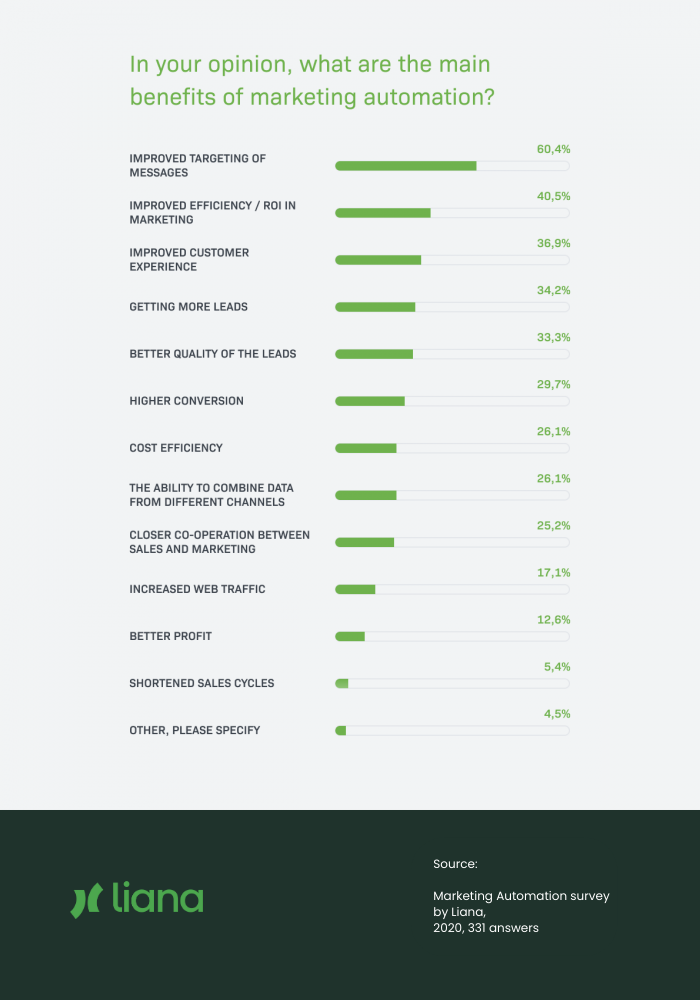
Task: Click the Better Quality of the Leads label
Action: (x=213, y=354)
